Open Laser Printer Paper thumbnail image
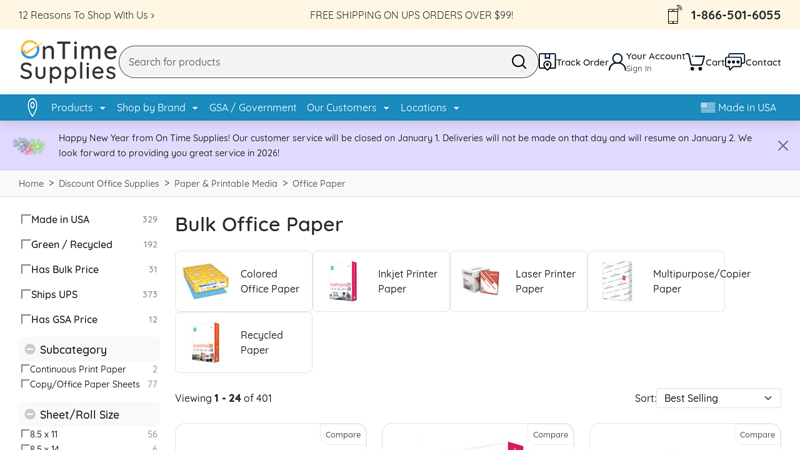The image size is (800, 450). (x=480, y=281)
